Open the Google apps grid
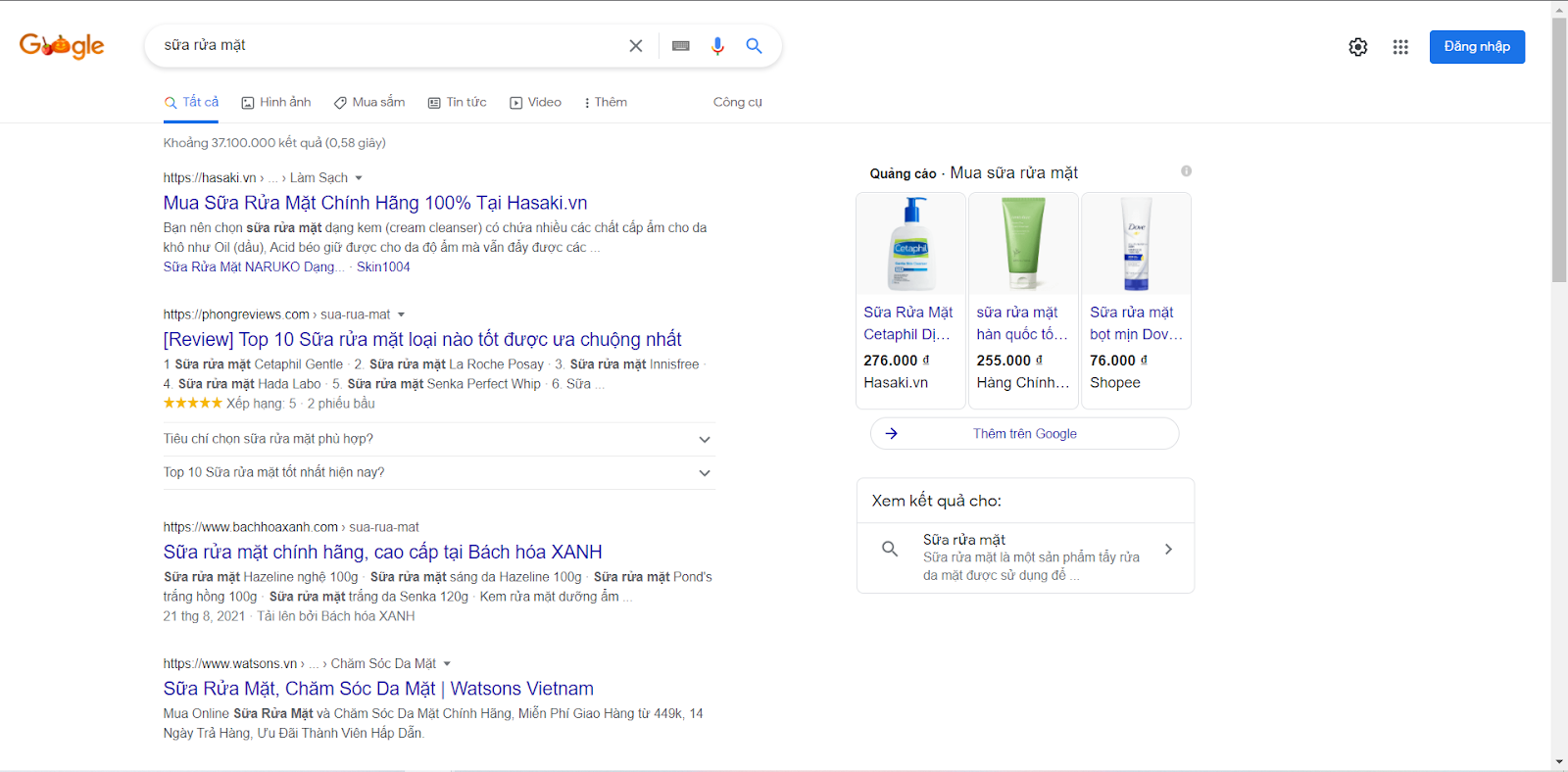This screenshot has width=1568, height=772. [1400, 47]
